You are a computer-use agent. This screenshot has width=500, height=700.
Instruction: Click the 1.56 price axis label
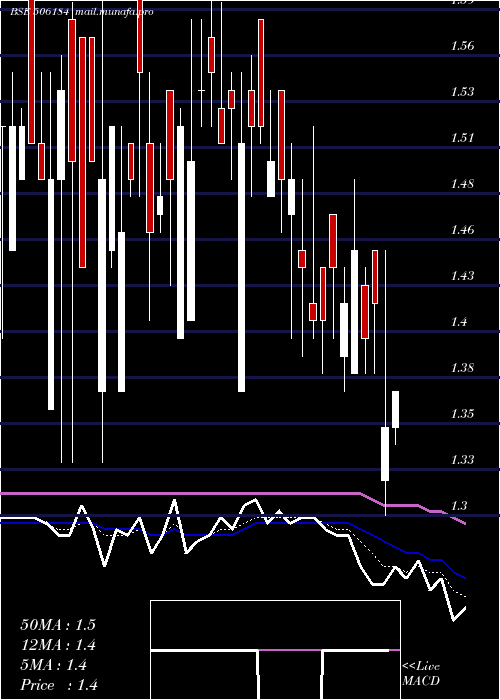pos(462,46)
